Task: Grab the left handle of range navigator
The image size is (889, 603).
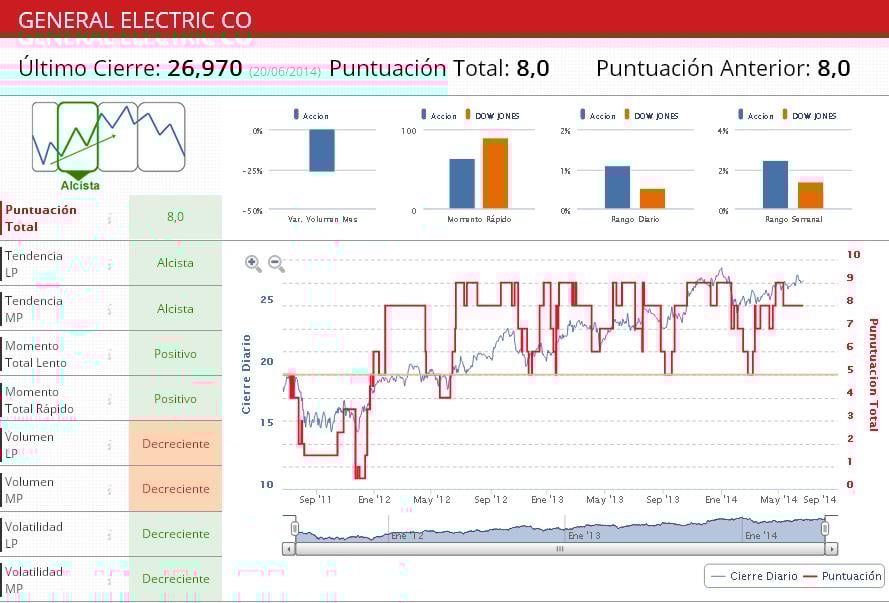Action: (x=294, y=529)
